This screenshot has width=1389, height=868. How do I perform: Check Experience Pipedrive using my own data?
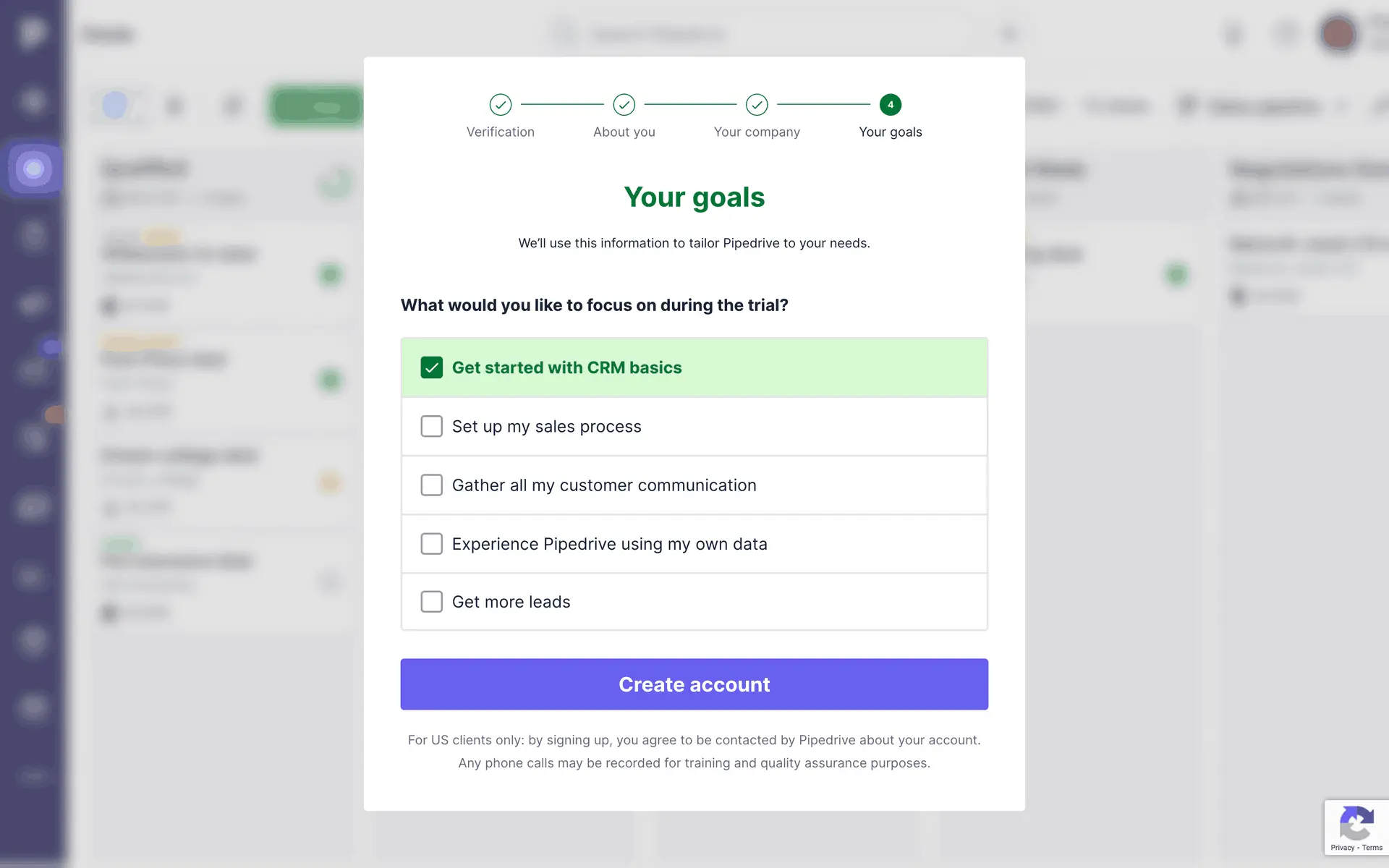coord(432,544)
